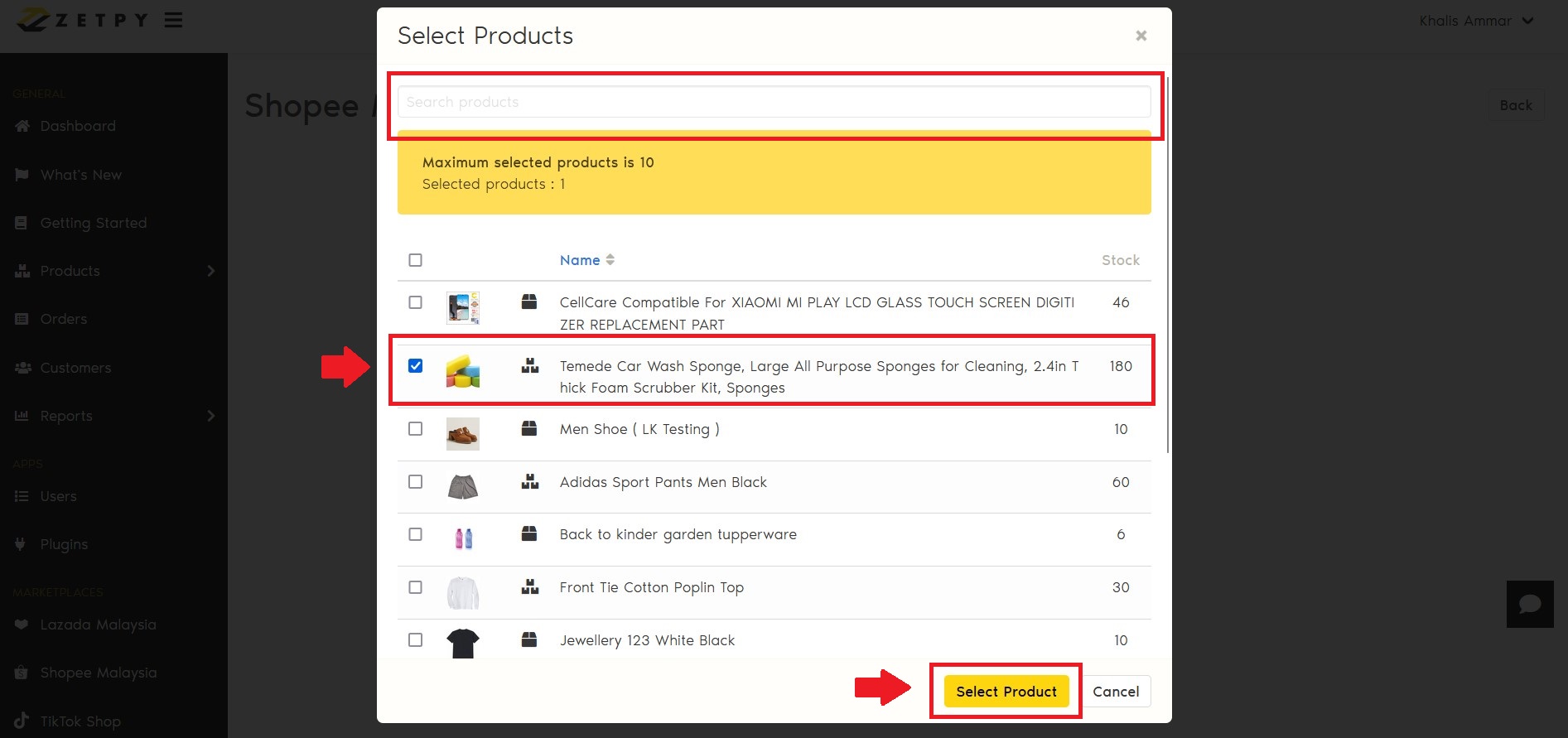This screenshot has width=1568, height=738.
Task: Expand the Reports submenu chevron
Action: click(x=210, y=416)
